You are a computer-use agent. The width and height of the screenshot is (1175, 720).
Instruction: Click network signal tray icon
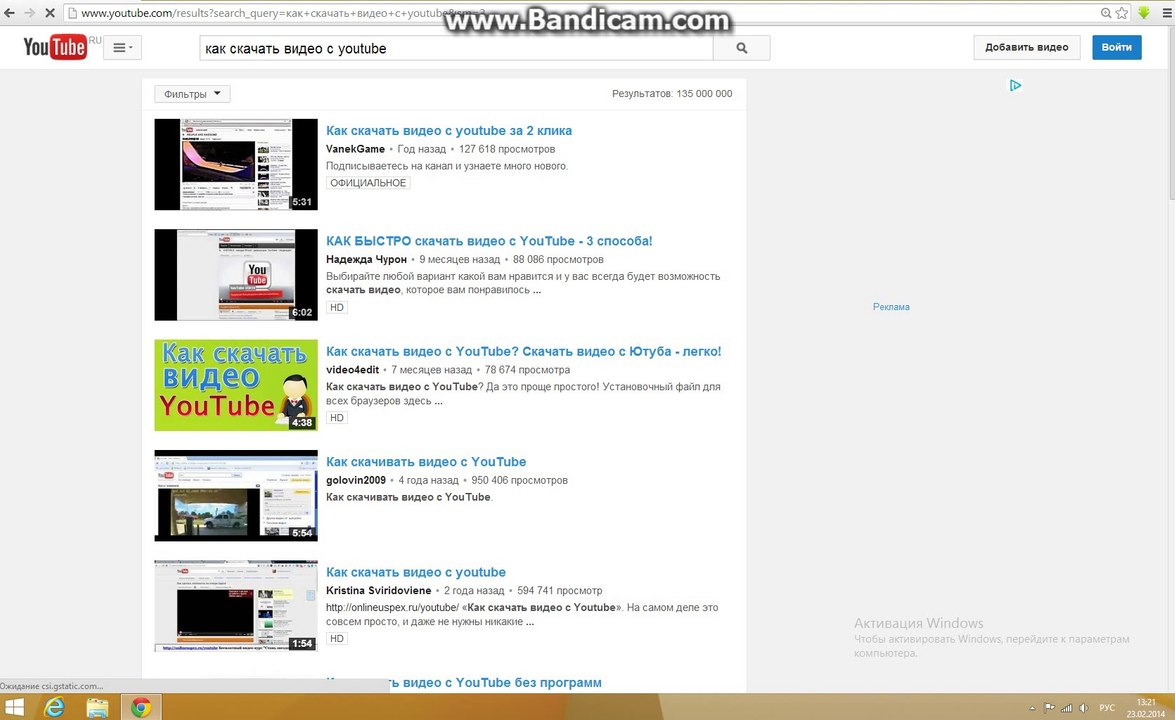click(1066, 708)
